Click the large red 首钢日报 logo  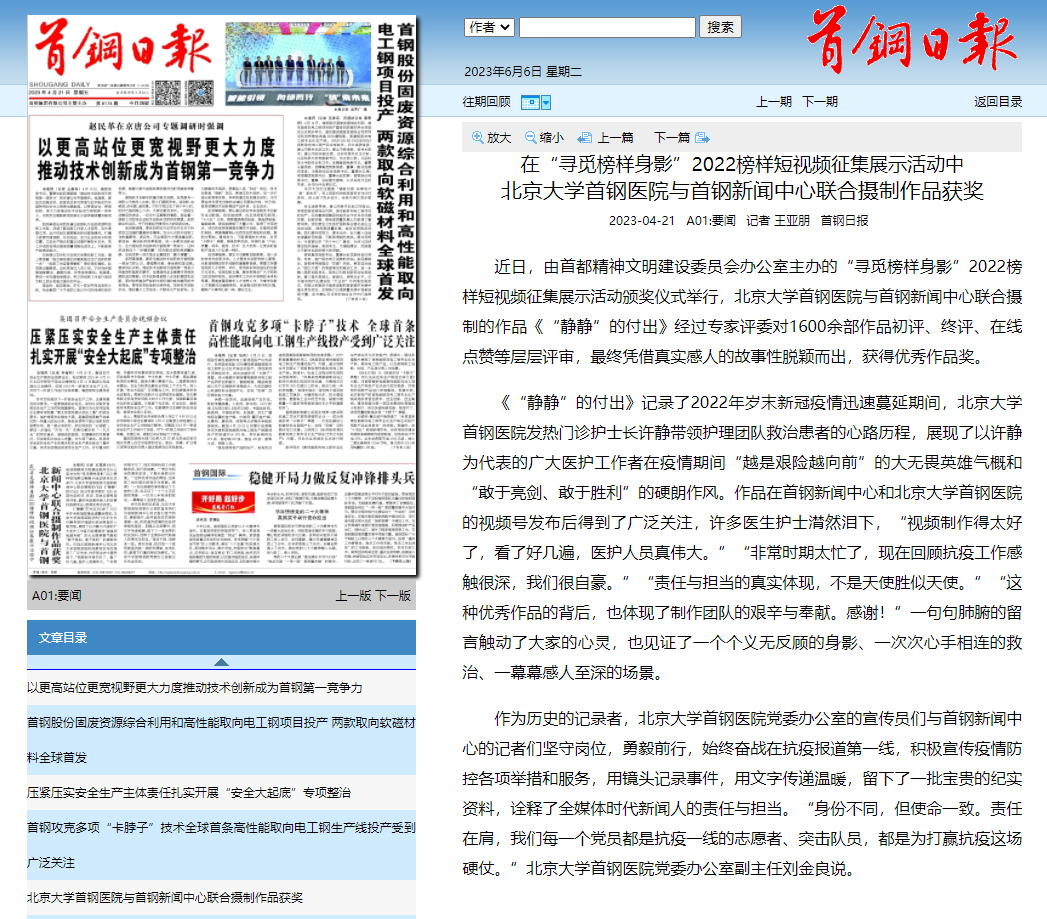pos(912,41)
